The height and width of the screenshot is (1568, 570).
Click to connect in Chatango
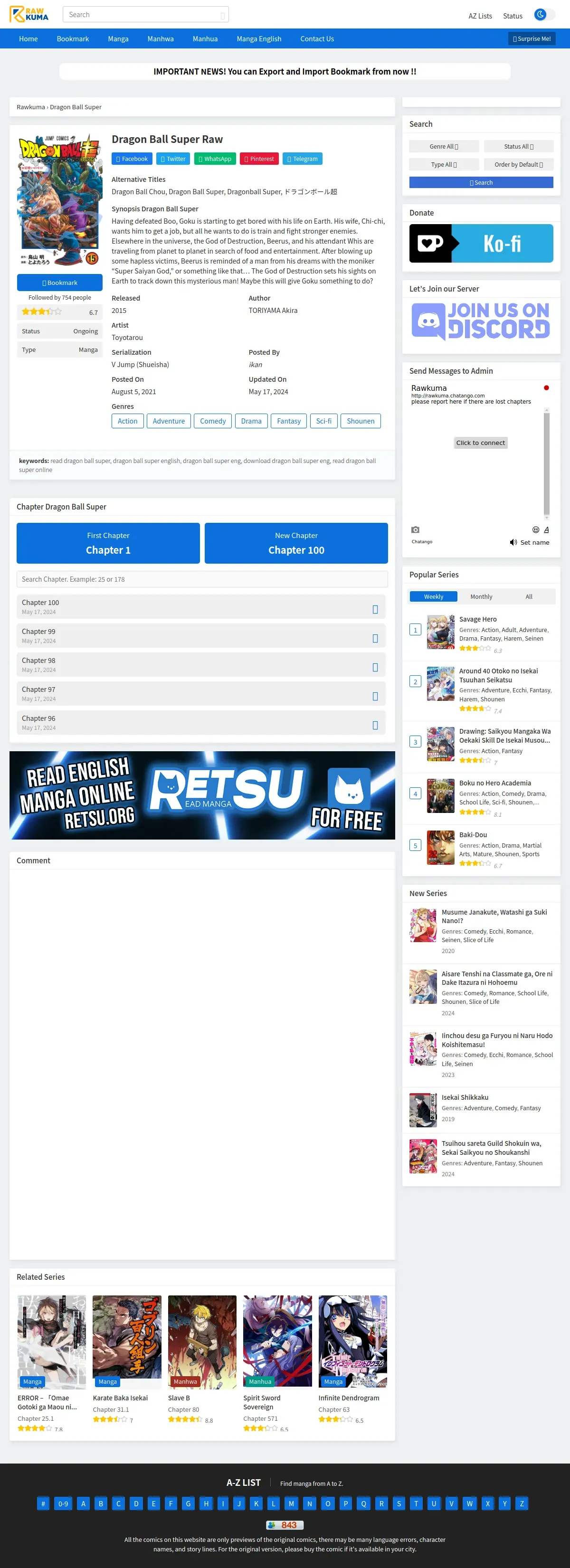(481, 443)
